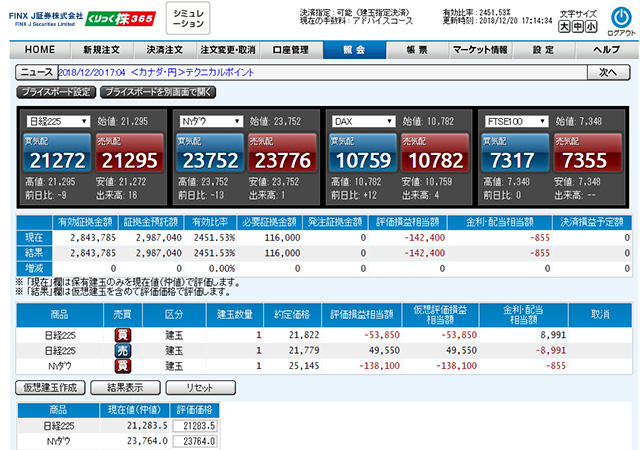
Task: Click the くりっく株365 logo
Action: [119, 19]
